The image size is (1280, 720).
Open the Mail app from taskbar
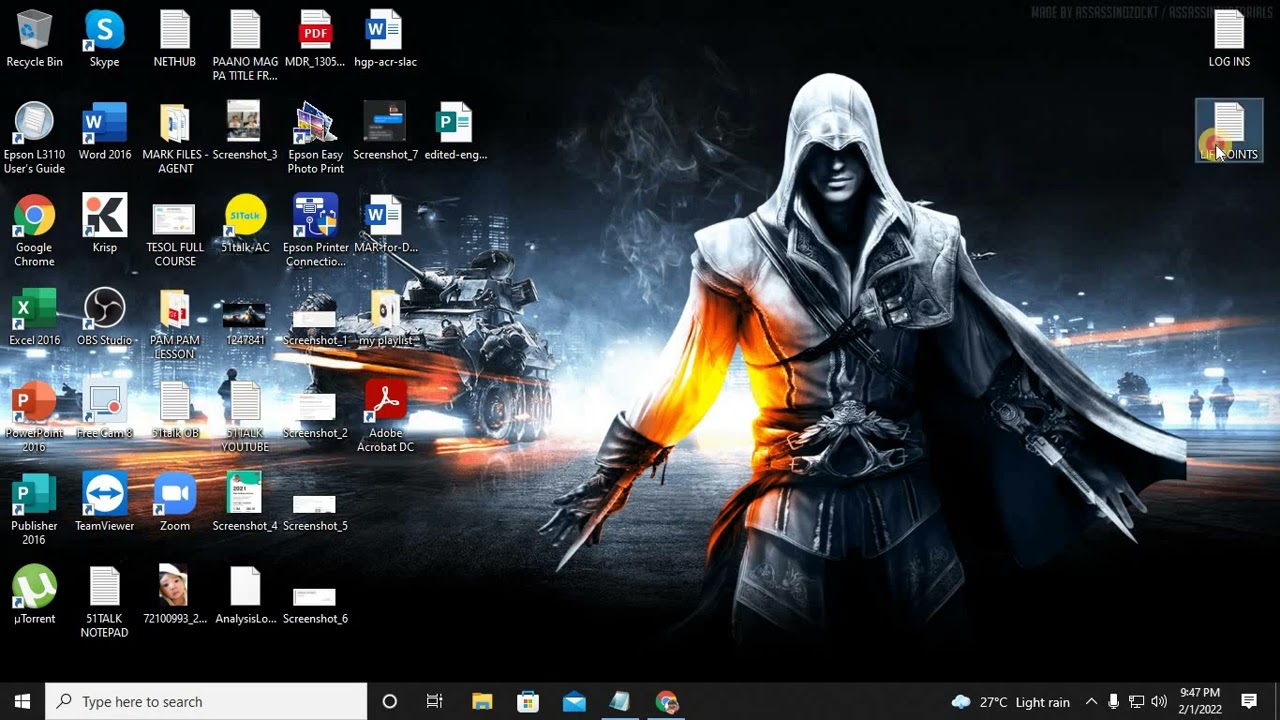pyautogui.click(x=574, y=702)
